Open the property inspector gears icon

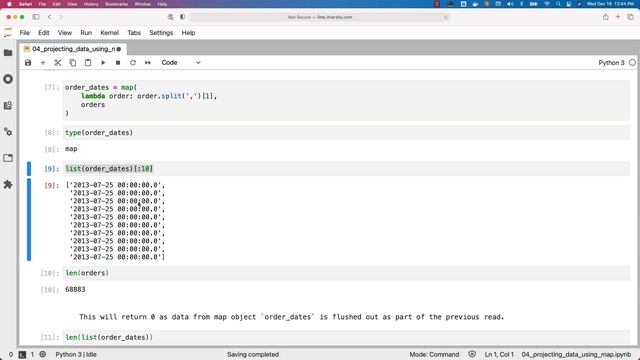[x=8, y=131]
